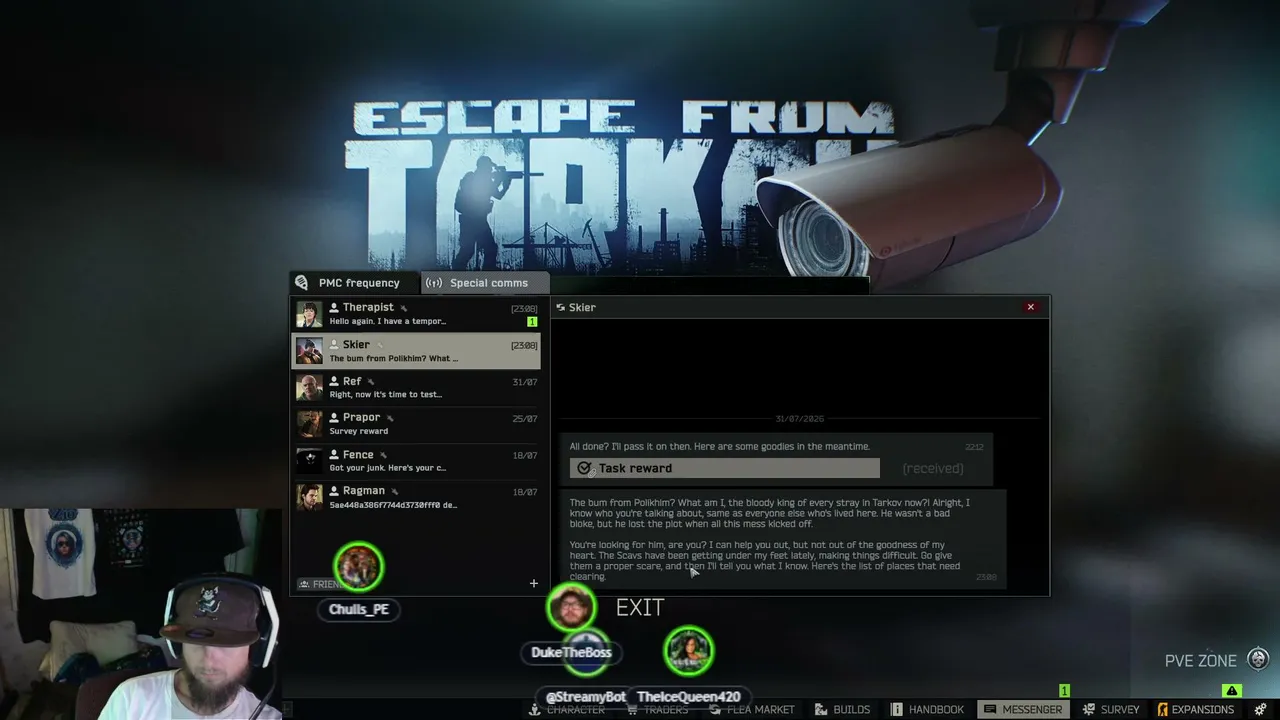Click the PMC frequency tab icon

tap(302, 283)
